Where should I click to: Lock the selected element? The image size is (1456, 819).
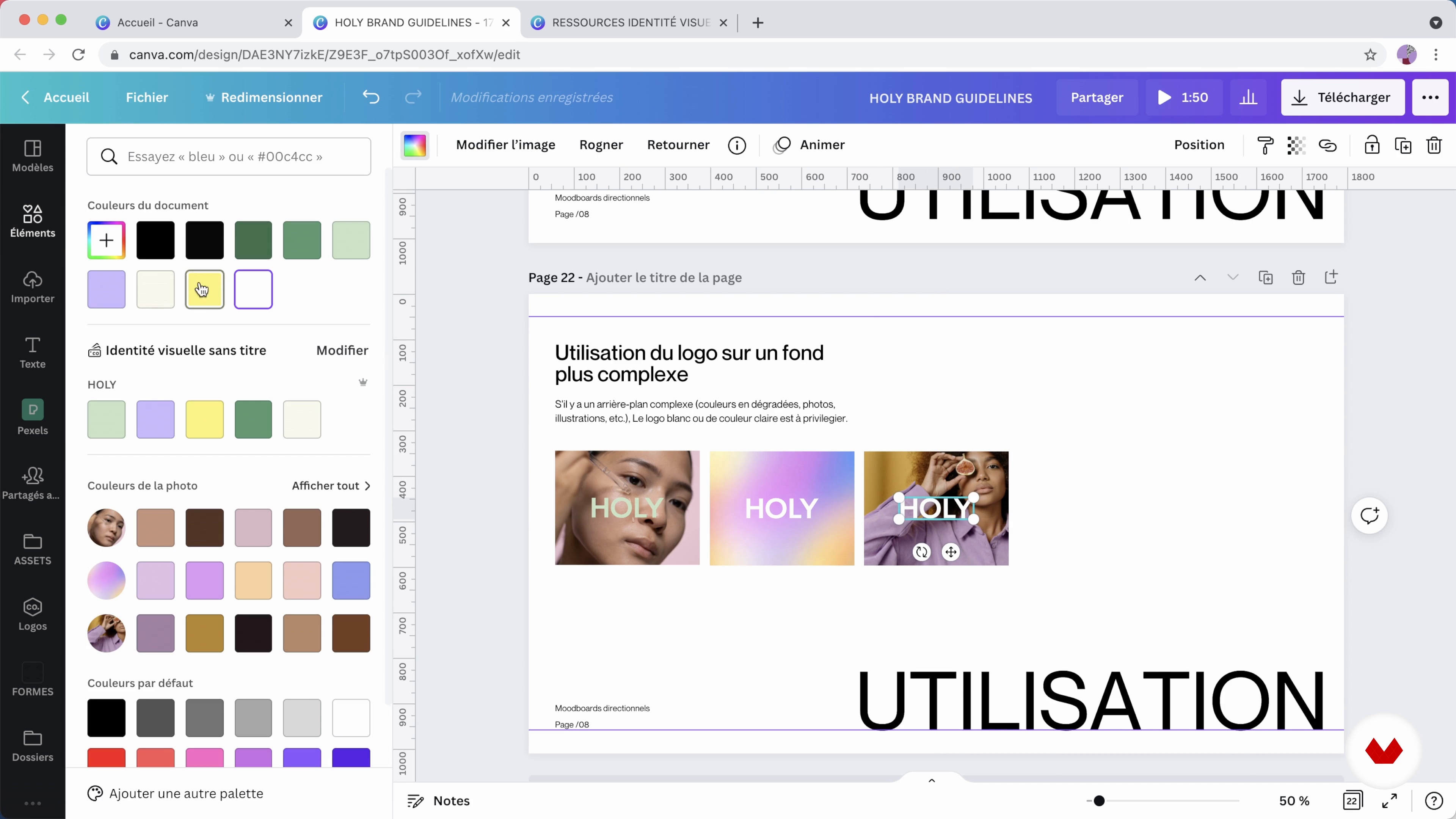(1372, 145)
